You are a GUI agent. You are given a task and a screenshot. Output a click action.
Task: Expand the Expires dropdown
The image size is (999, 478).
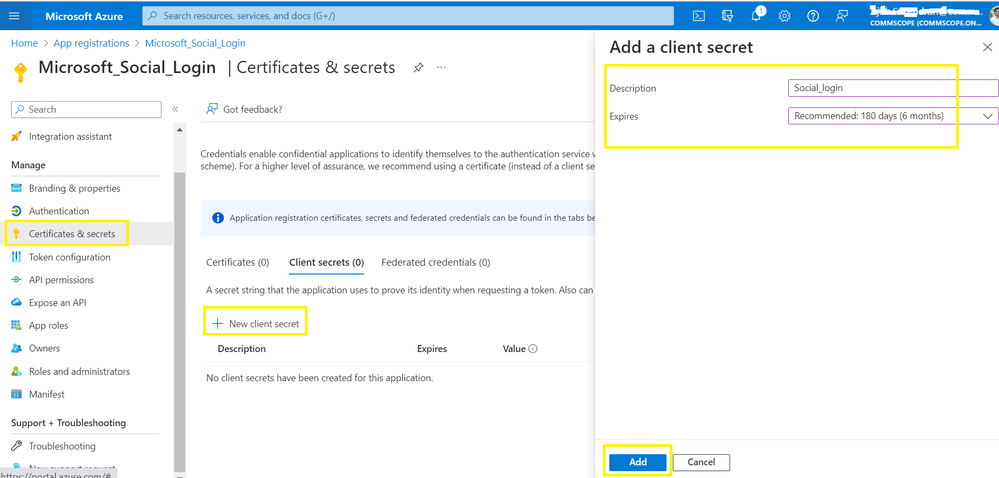(x=892, y=116)
